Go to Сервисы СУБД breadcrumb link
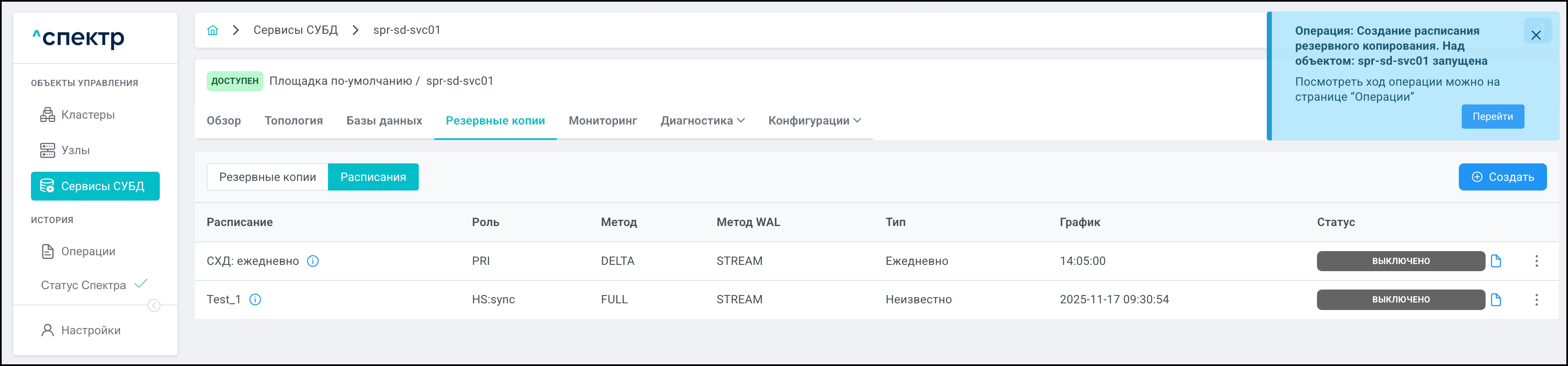 tap(295, 30)
